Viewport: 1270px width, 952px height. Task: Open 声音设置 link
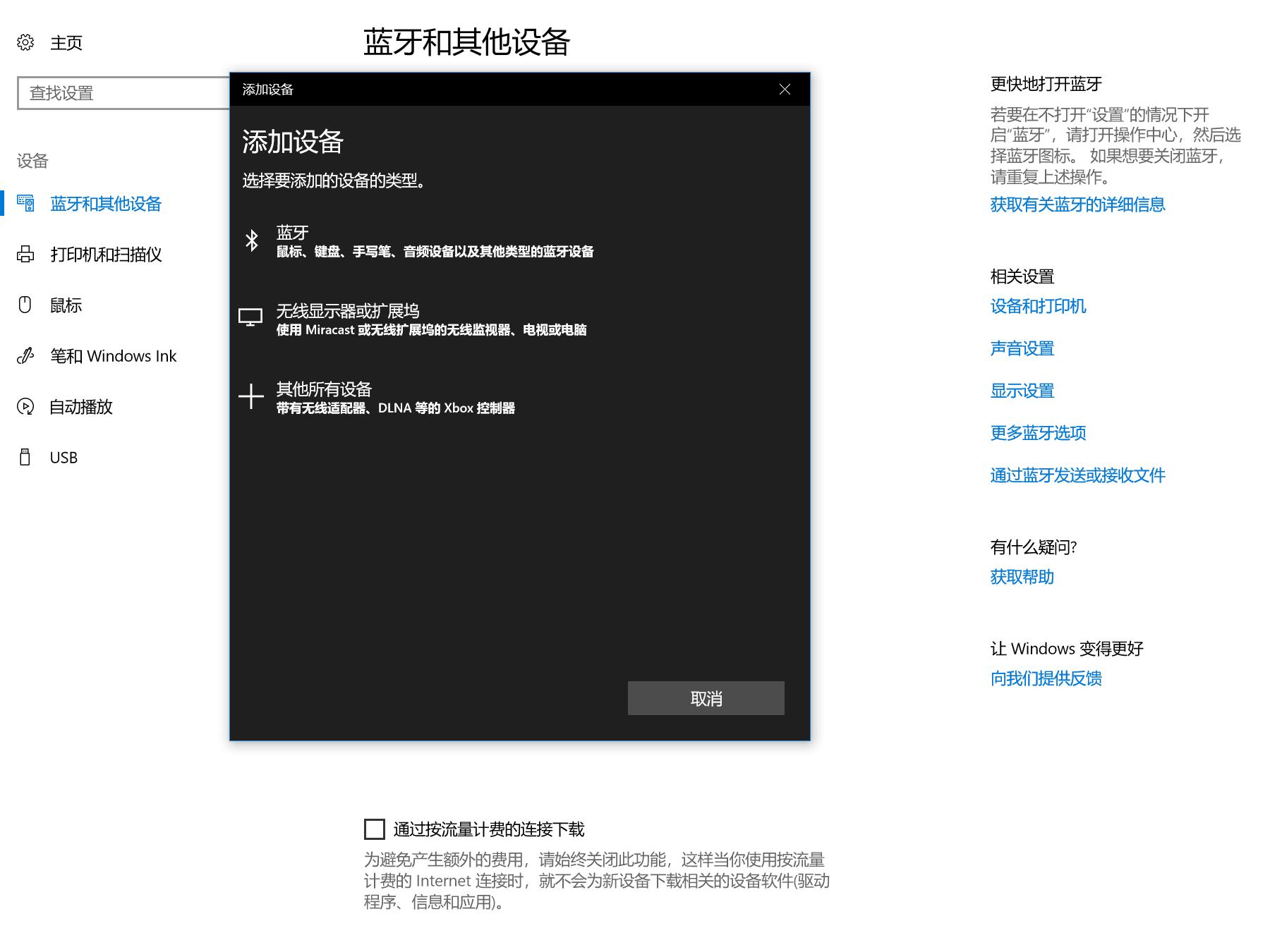(x=1022, y=348)
